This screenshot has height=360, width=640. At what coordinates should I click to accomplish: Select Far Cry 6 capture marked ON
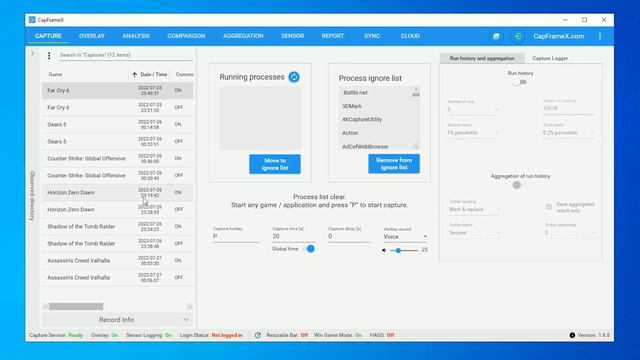click(118, 91)
